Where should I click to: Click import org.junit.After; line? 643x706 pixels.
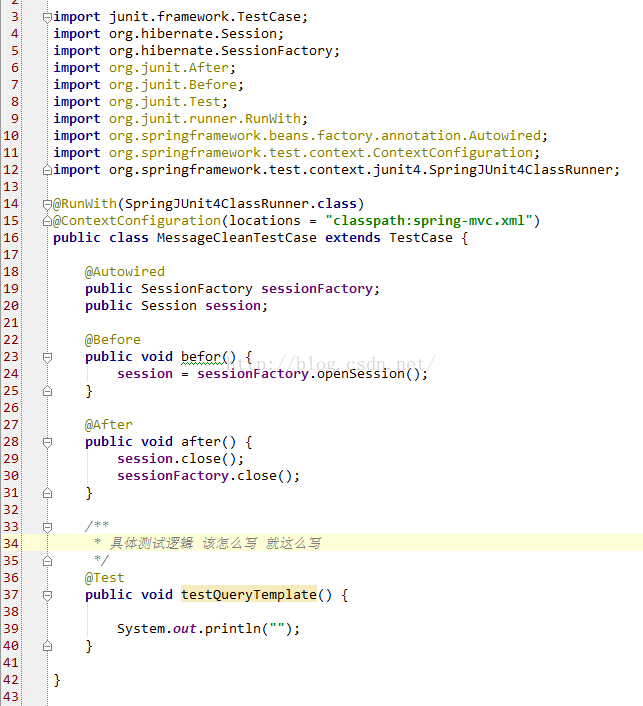tap(145, 68)
